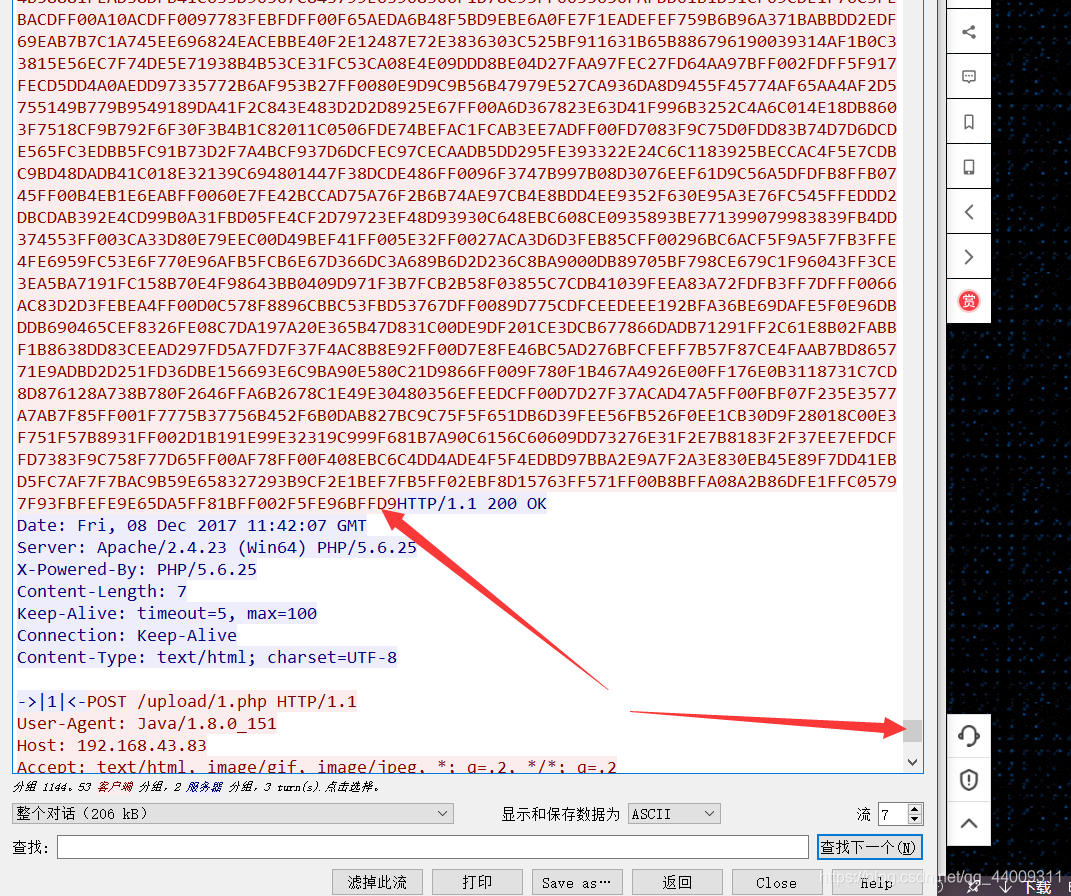The image size is (1071, 896).
Task: Click the Server: Apache/2.4.23 line
Action: click(x=217, y=547)
